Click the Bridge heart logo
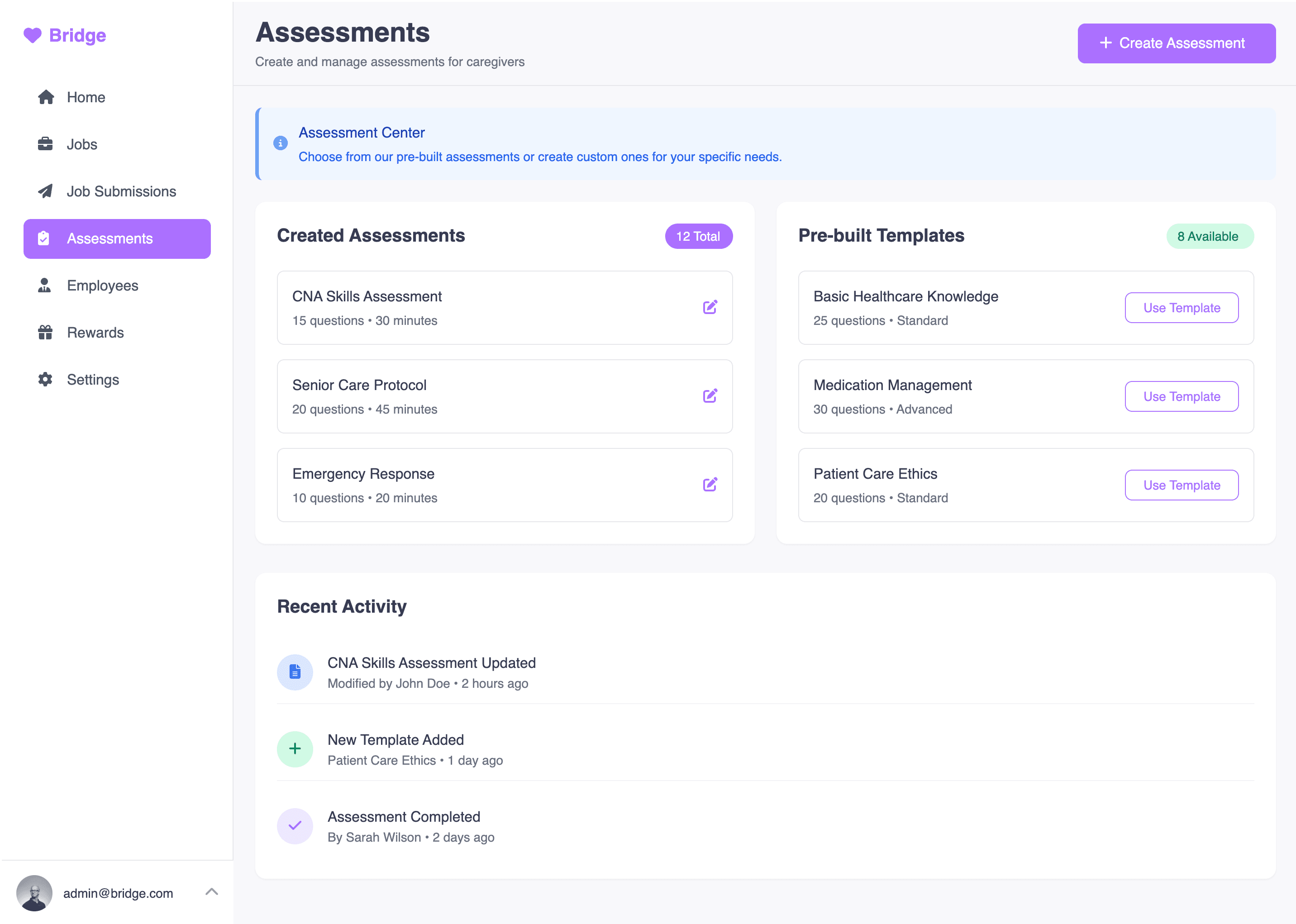The image size is (1296, 924). point(33,35)
